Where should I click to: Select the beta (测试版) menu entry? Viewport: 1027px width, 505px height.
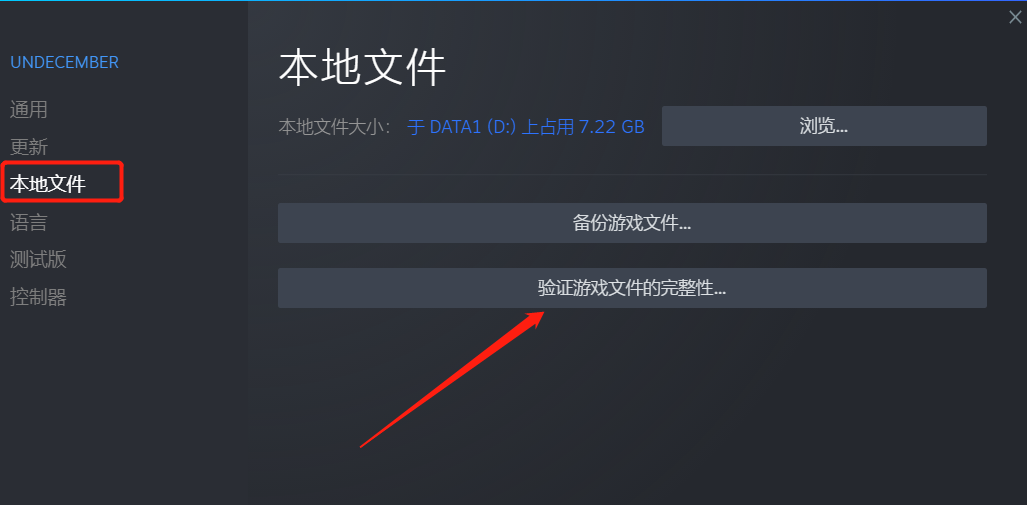point(38,259)
